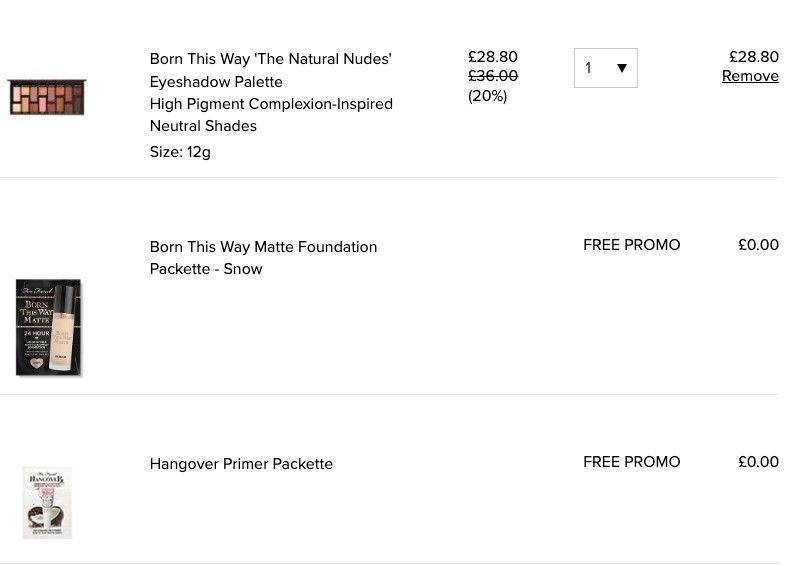This screenshot has width=806, height=565.
Task: Open the Hangover Primer packette image
Action: click(x=47, y=502)
